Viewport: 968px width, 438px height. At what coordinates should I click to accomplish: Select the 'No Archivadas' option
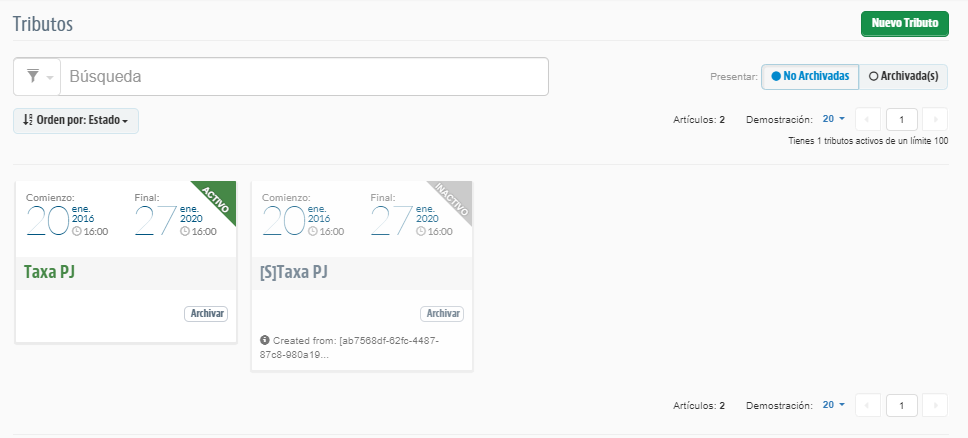pyautogui.click(x=810, y=76)
